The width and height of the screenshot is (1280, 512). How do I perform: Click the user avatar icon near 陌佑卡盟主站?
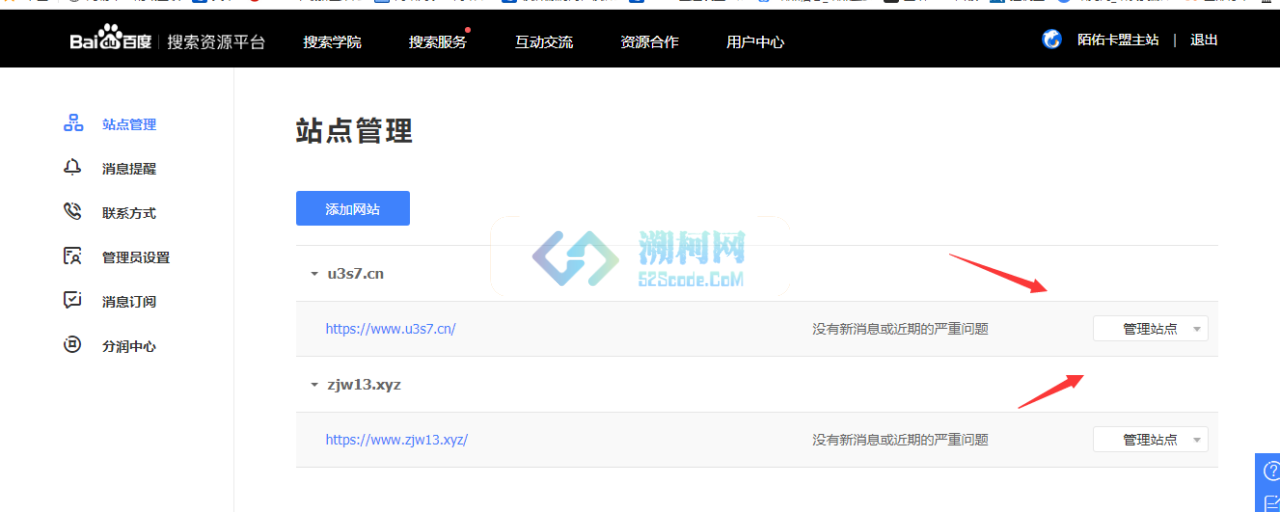pos(1052,40)
